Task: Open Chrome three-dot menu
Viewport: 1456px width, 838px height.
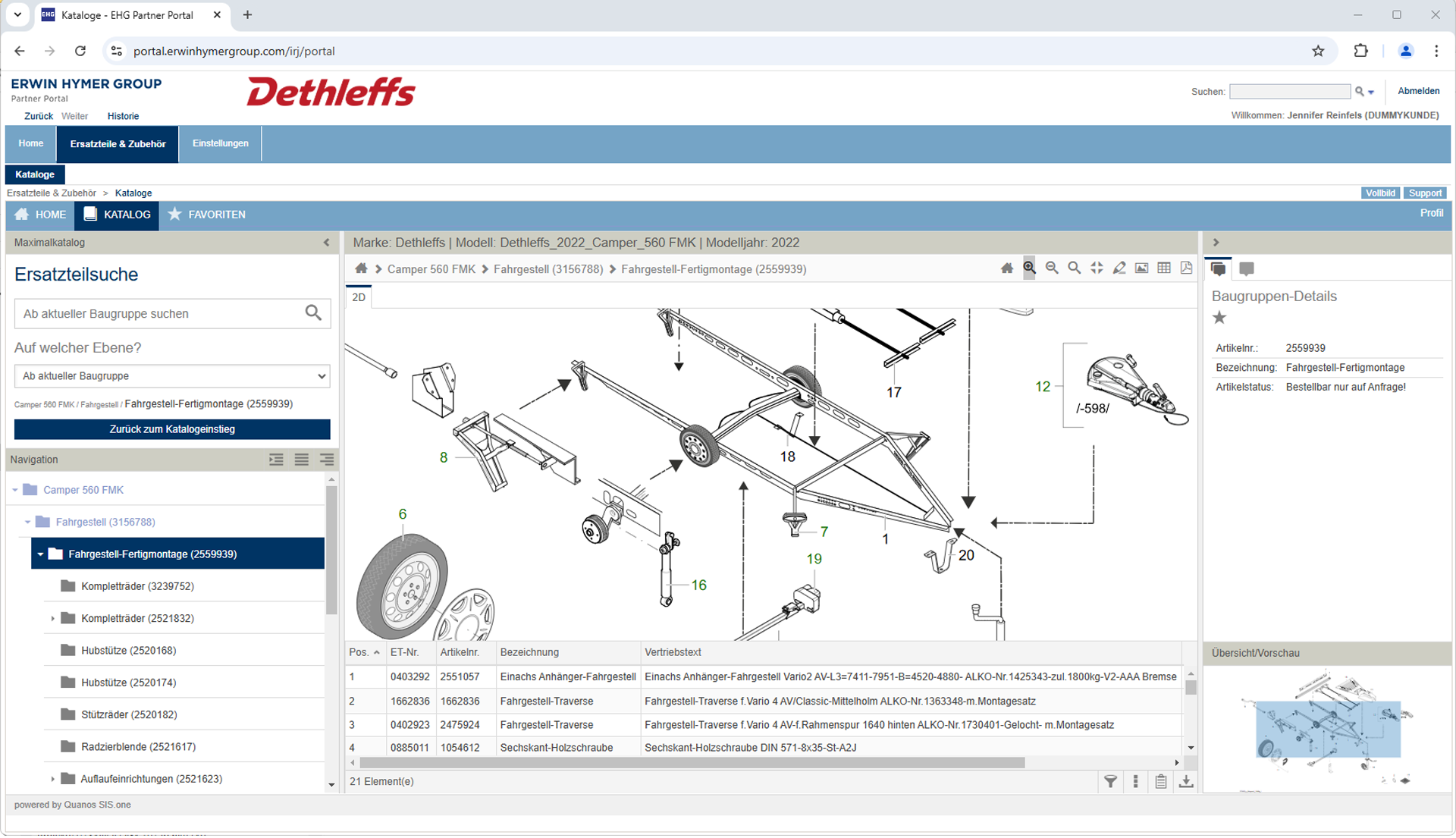Action: 1436,51
